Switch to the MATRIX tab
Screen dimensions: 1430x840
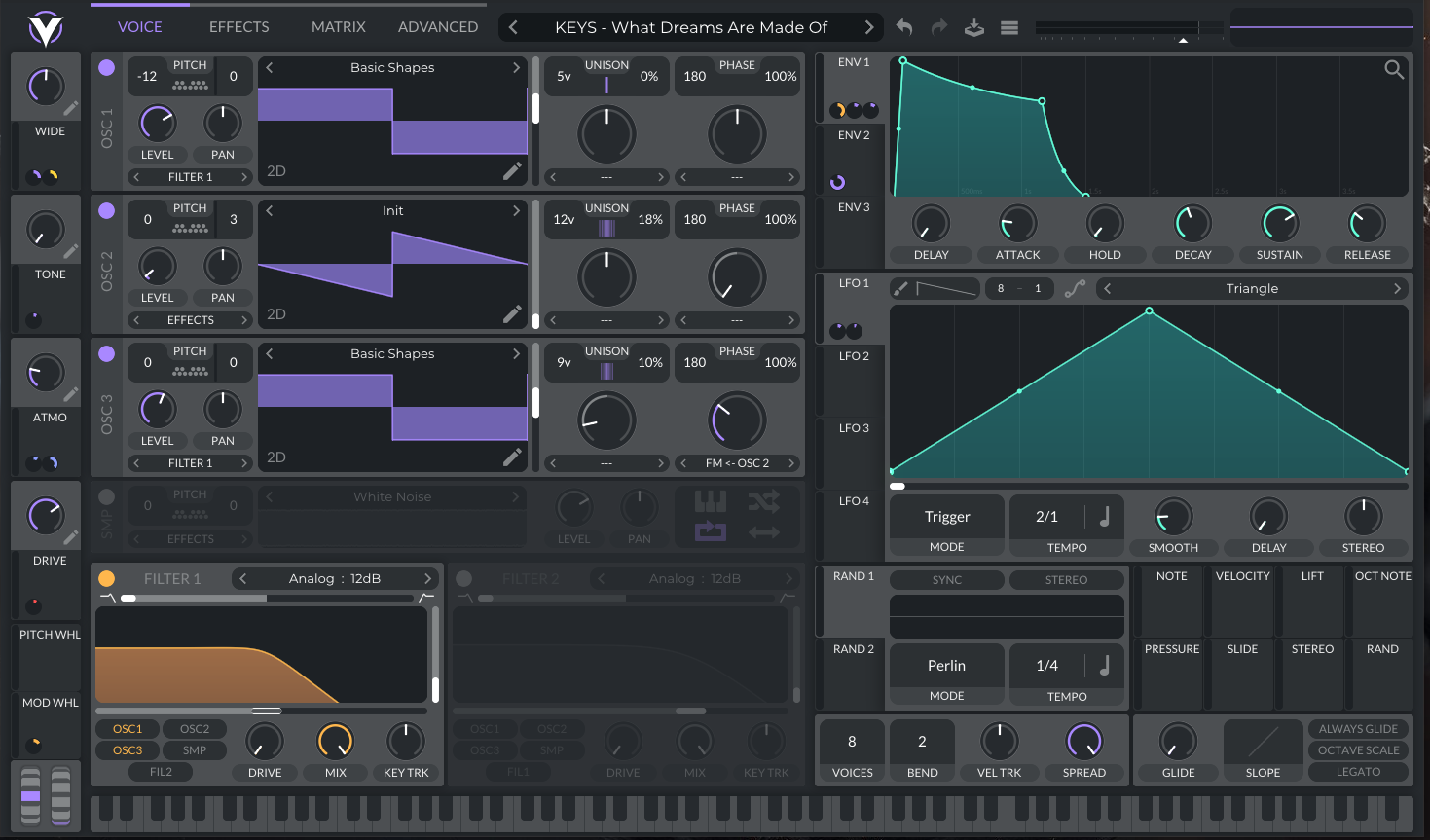pos(338,27)
